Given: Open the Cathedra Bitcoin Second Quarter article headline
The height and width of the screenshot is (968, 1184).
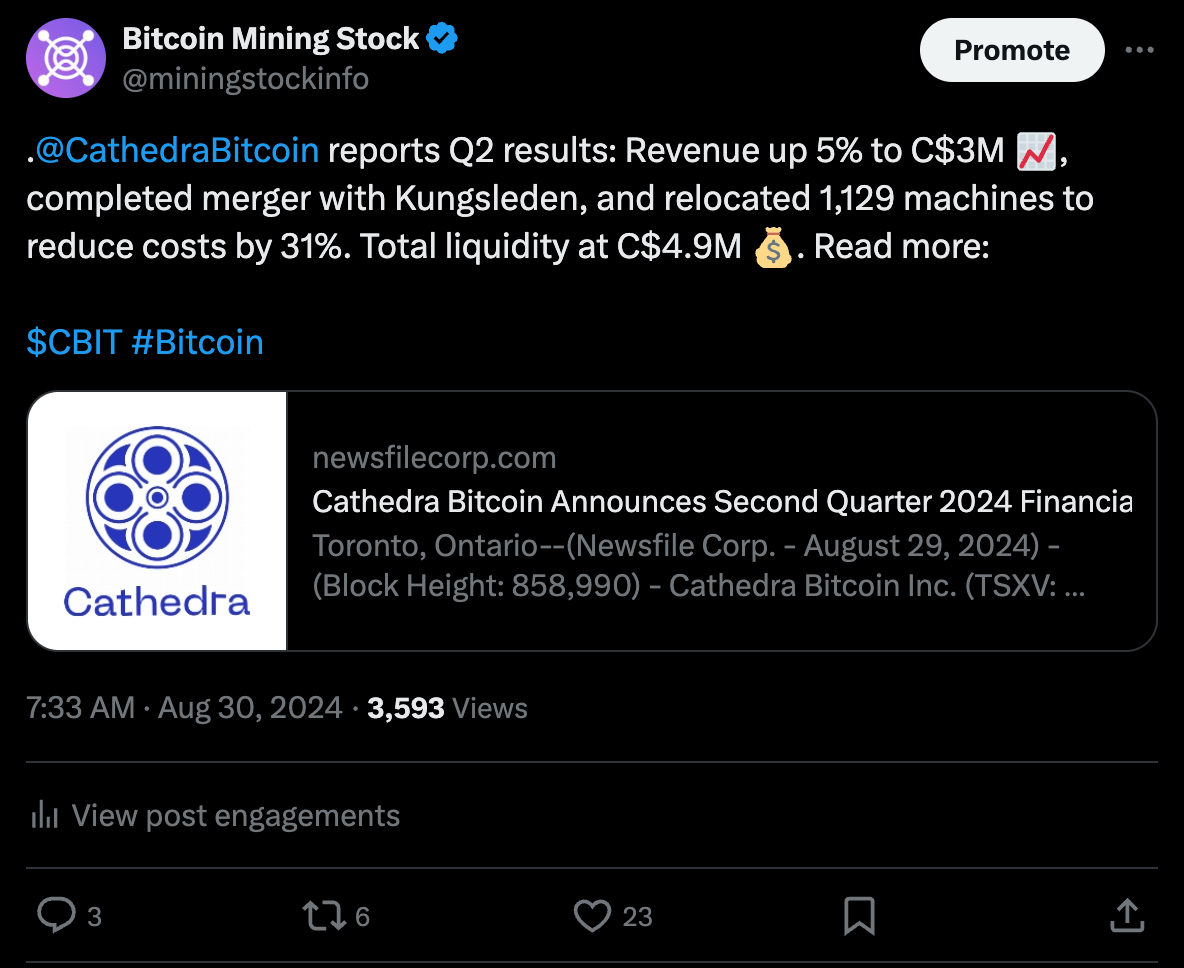Looking at the screenshot, I should (722, 501).
